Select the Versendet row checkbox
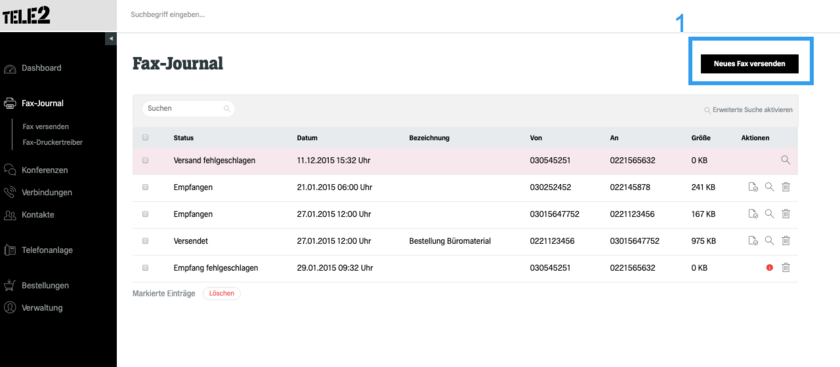Viewport: 840px width, 367px height. pyautogui.click(x=145, y=241)
